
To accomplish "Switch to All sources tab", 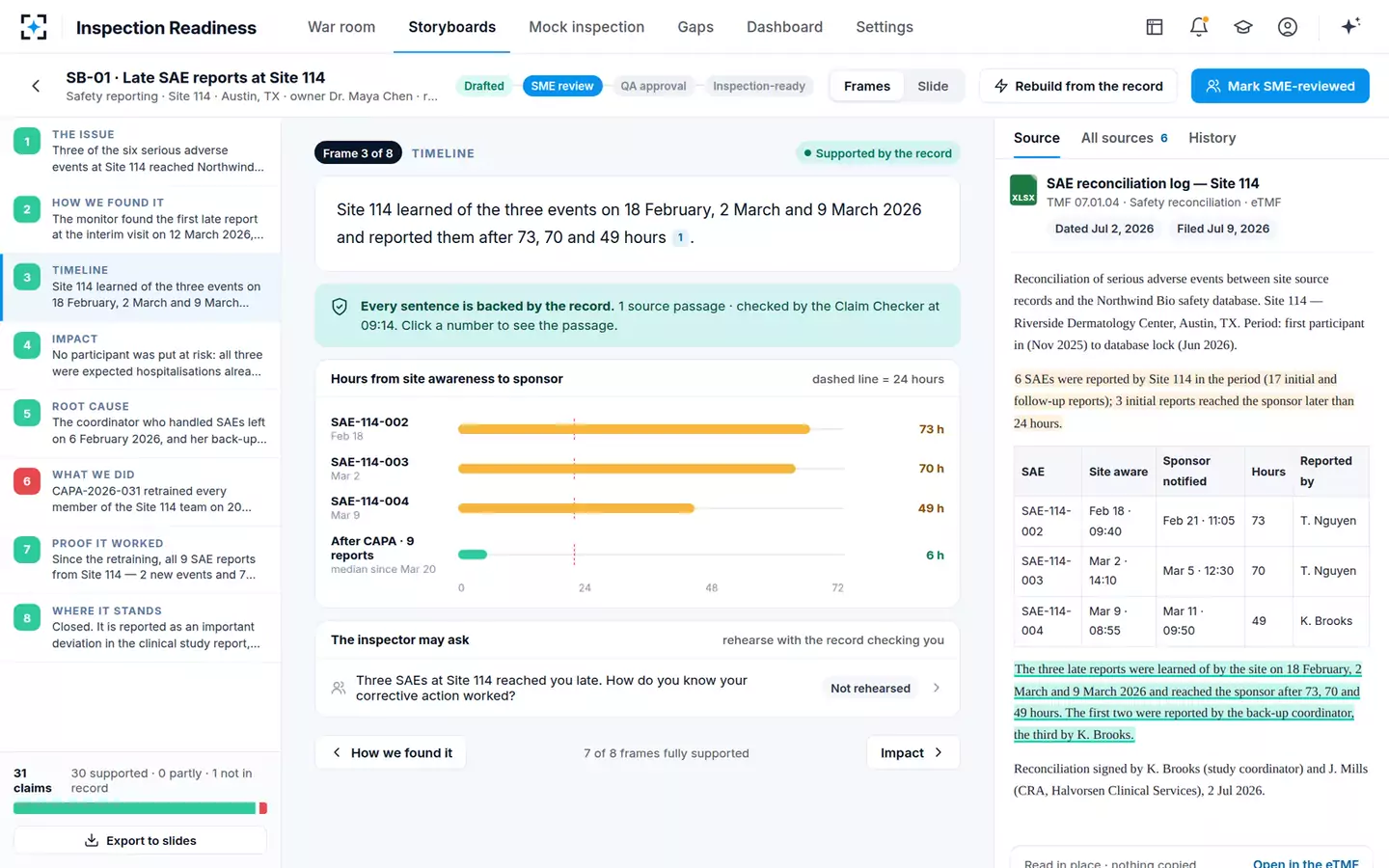I will tap(1124, 138).
